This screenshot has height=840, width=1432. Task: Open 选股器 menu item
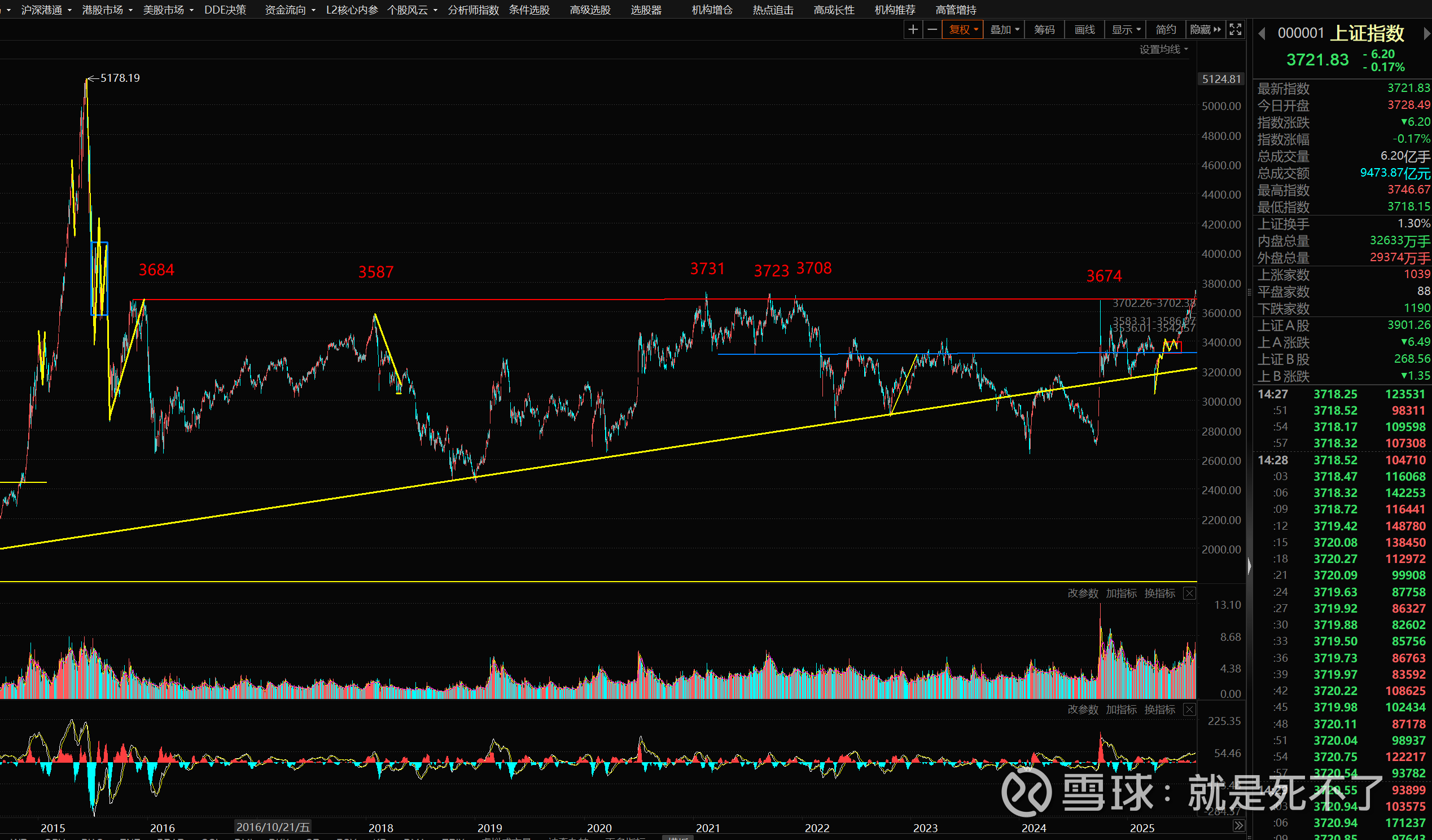pos(646,10)
